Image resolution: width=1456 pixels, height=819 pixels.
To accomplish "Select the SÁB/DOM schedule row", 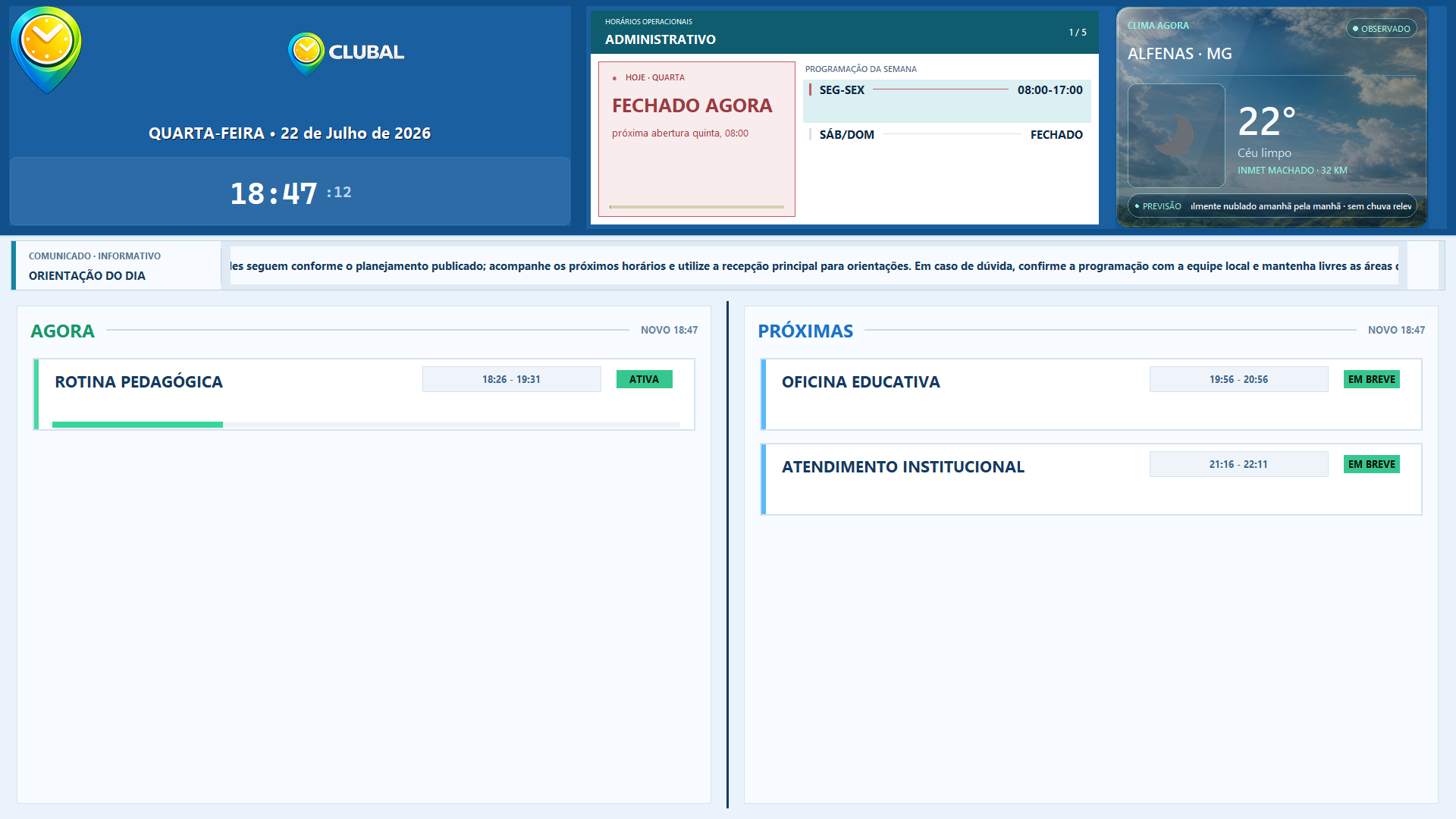I will point(947,135).
